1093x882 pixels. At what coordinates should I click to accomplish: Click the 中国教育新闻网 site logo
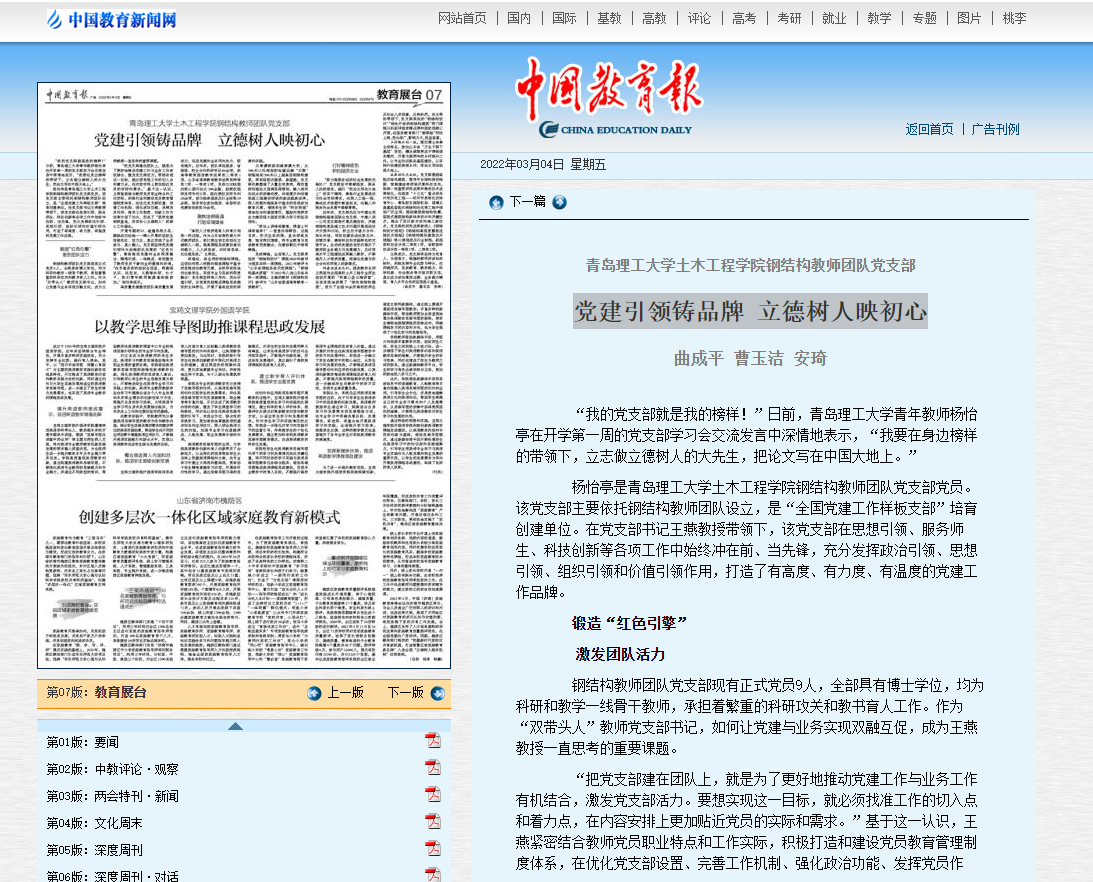point(111,19)
